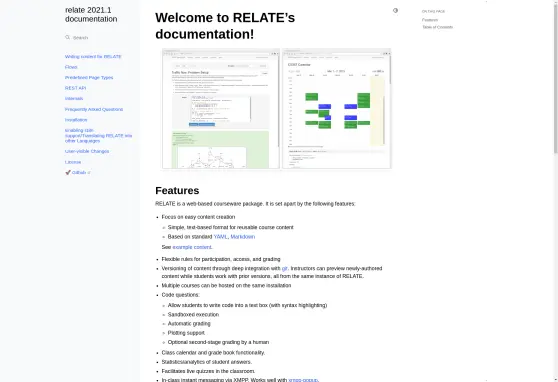Follow the YAML link
Image resolution: width=558 pixels, height=382 pixels.
pos(221,237)
